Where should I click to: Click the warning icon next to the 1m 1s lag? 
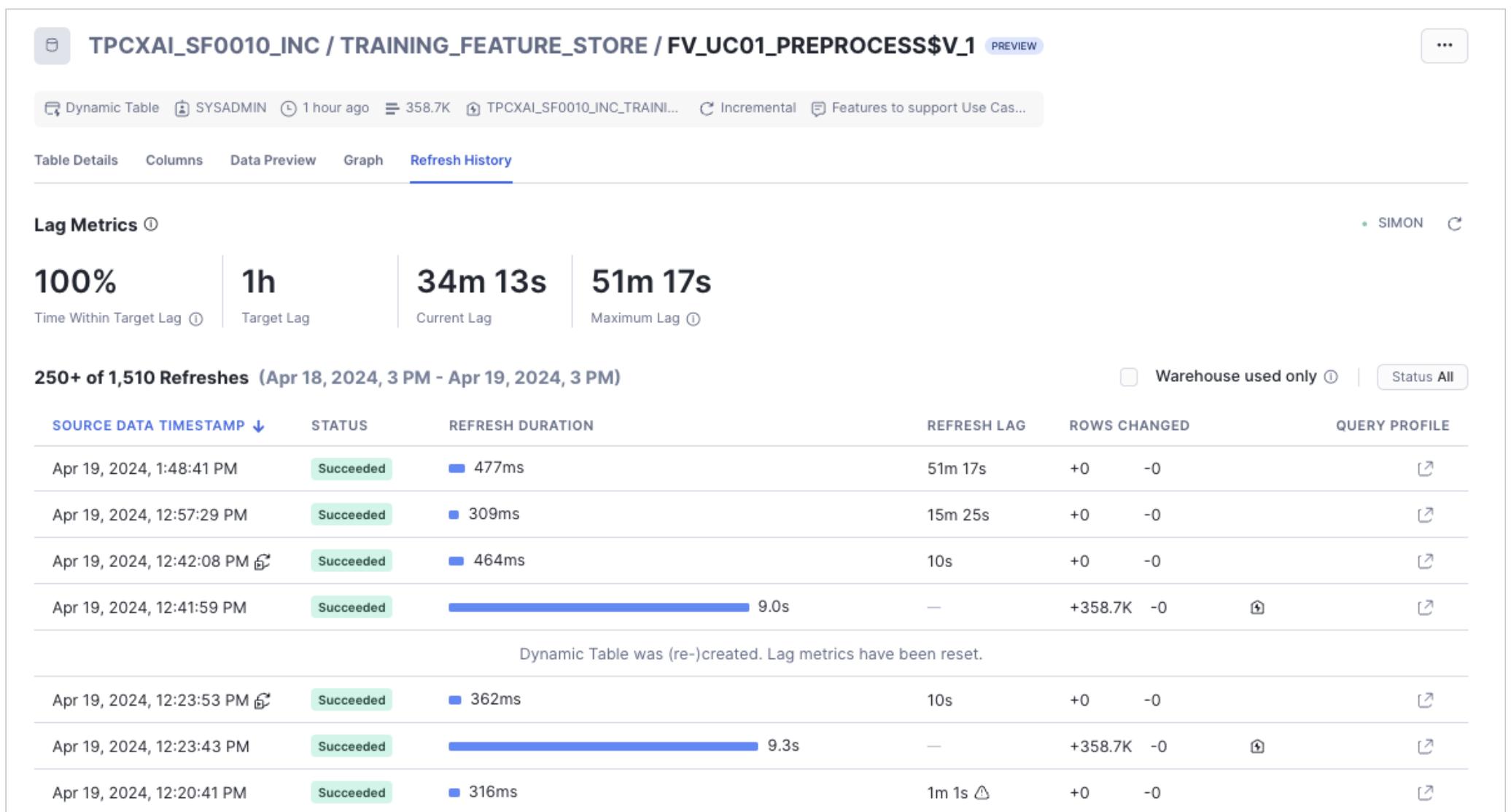pyautogui.click(x=982, y=792)
